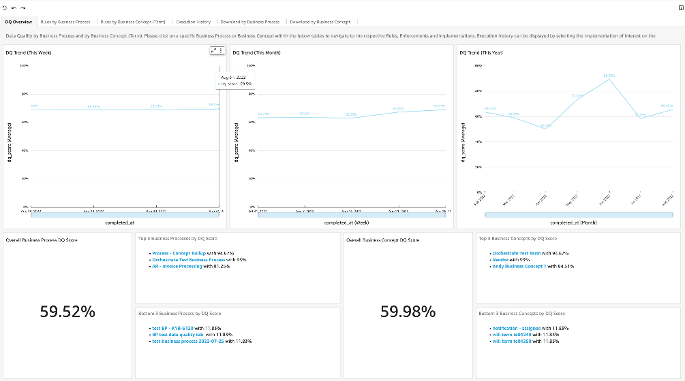The width and height of the screenshot is (685, 381).
Task: Open the Rules by Business Process tab
Action: 66,22
